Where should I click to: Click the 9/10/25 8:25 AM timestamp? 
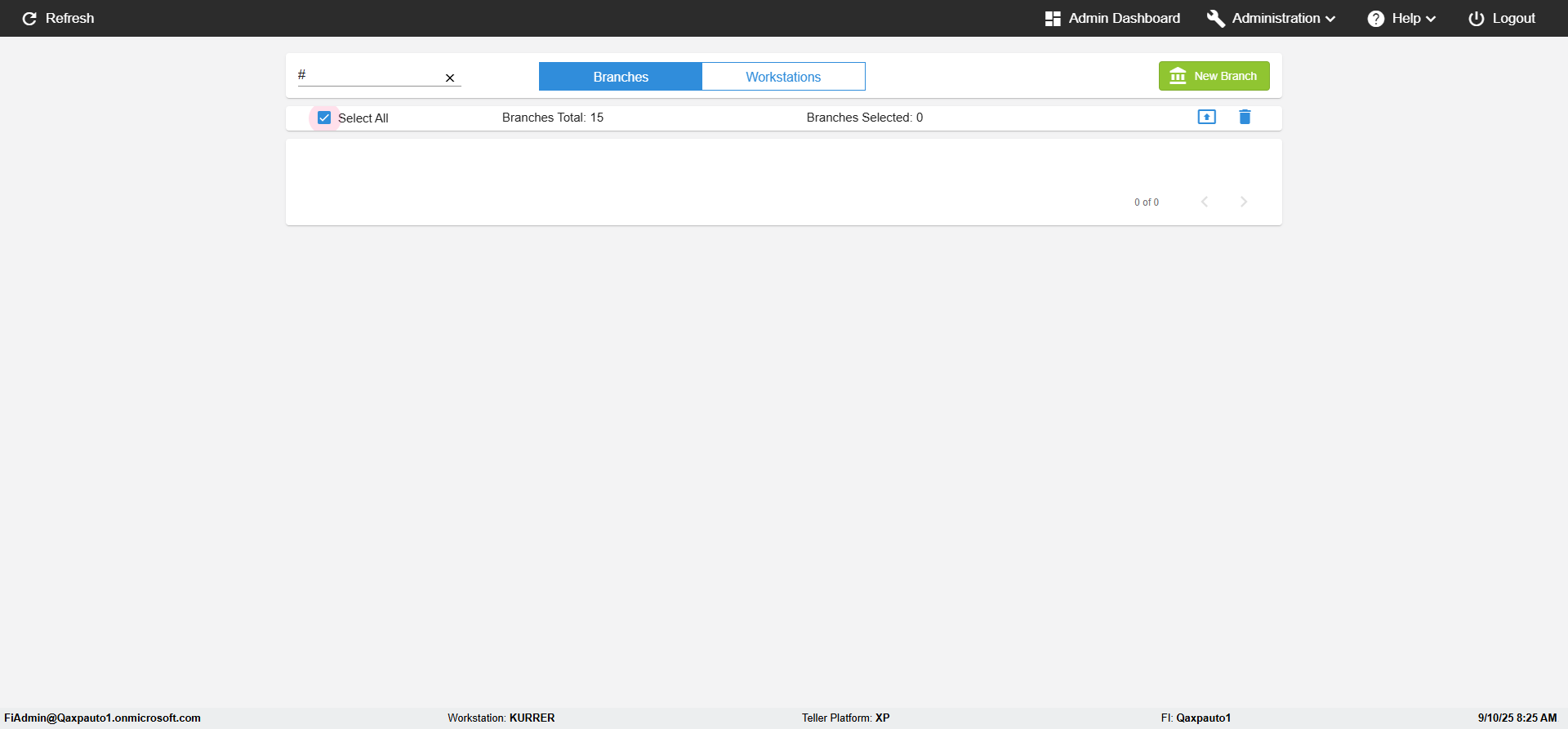(1517, 718)
